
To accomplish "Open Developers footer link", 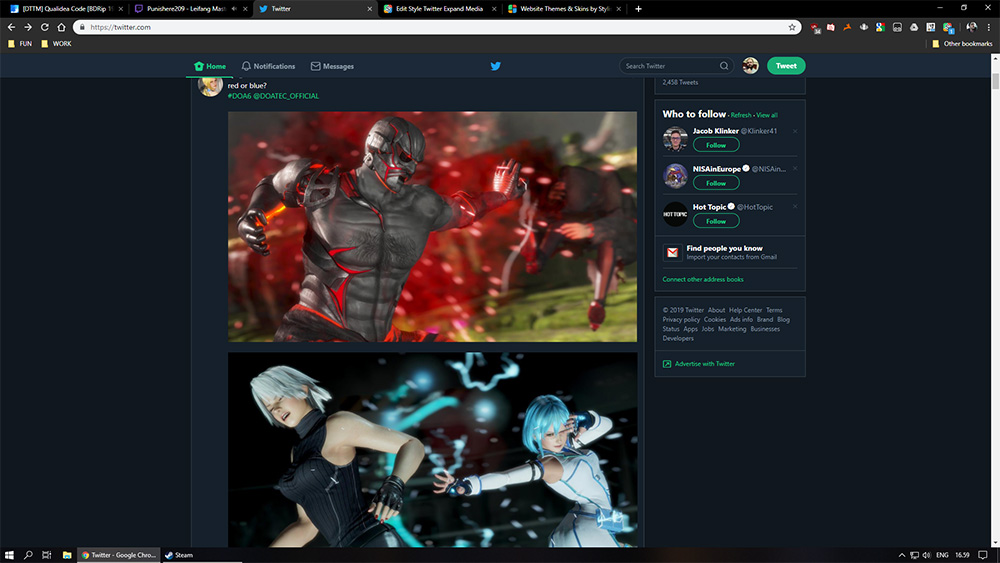I will pyautogui.click(x=678, y=339).
